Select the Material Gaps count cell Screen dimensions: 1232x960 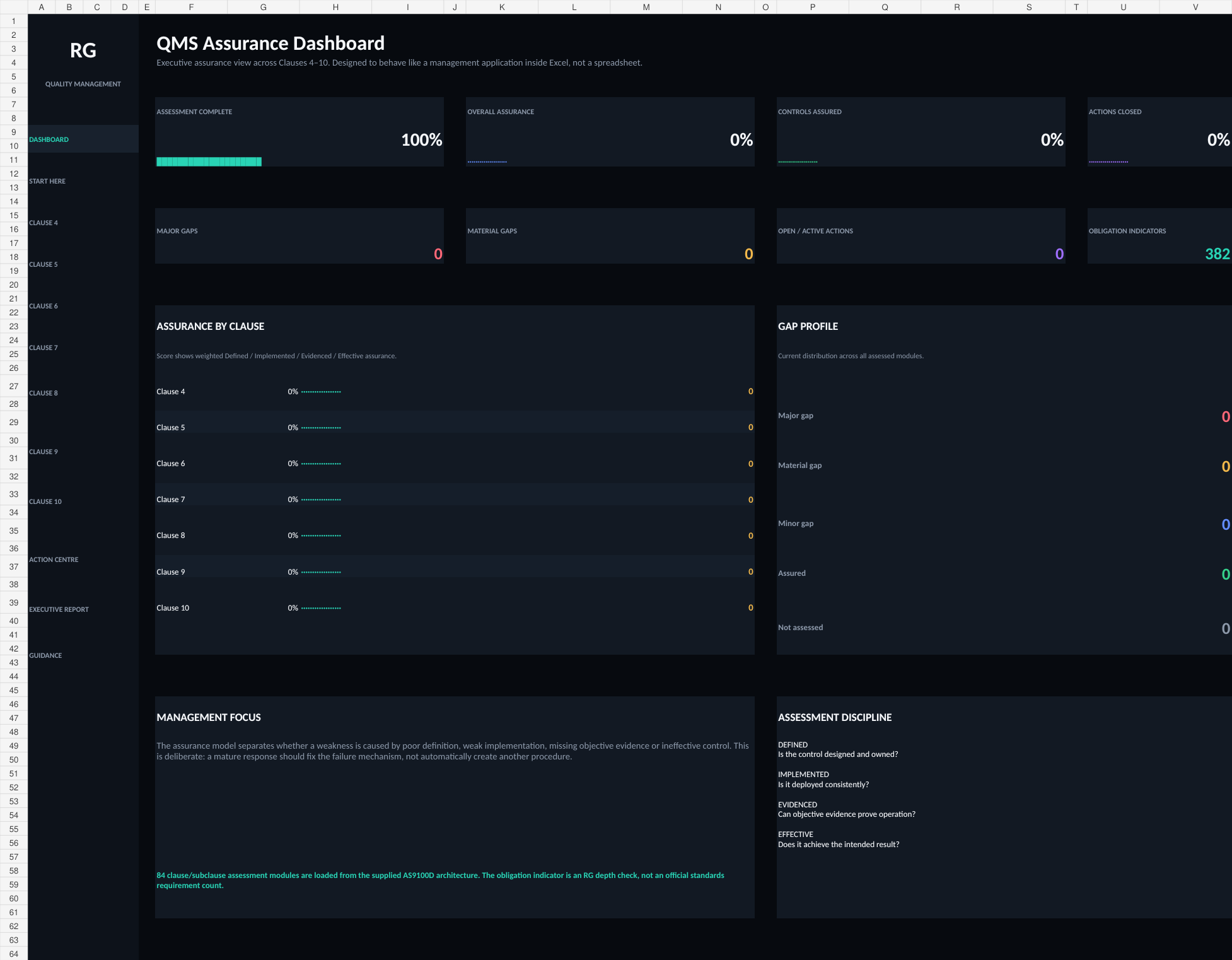(748, 254)
